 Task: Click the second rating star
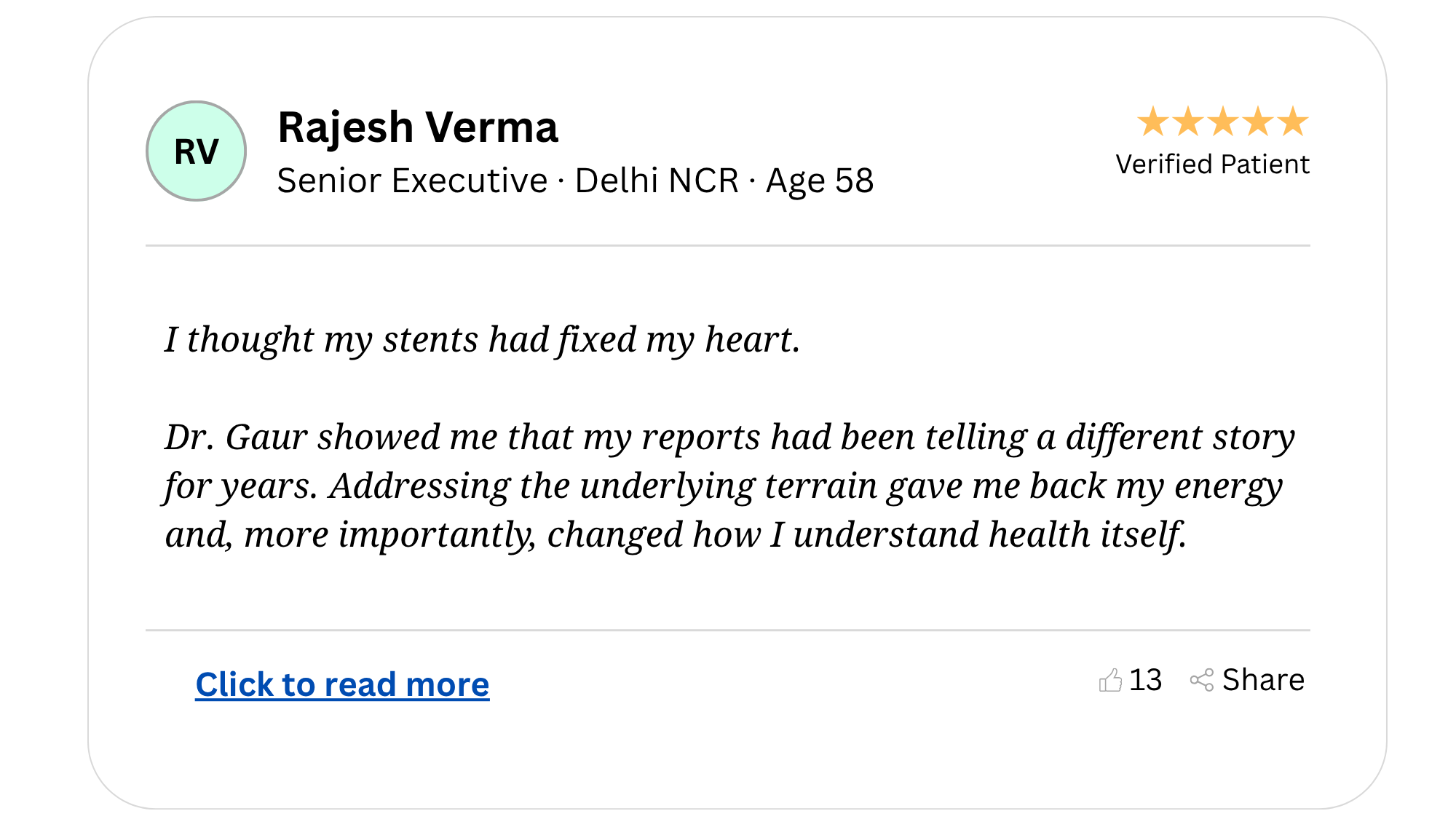tap(1188, 122)
